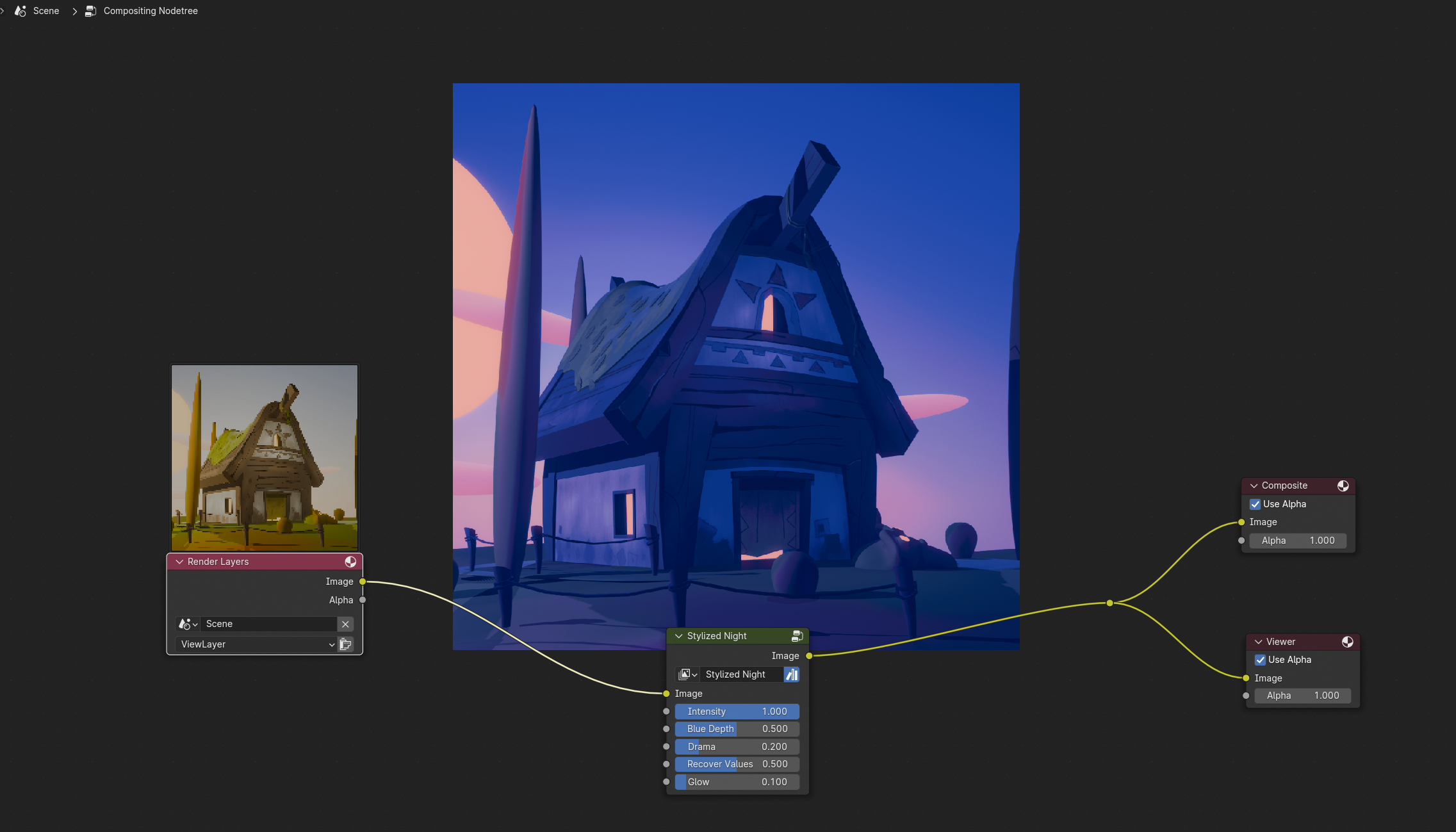Open the fake user shield icon next to Stylized Night name
The width and height of the screenshot is (1456, 832).
pos(792,674)
